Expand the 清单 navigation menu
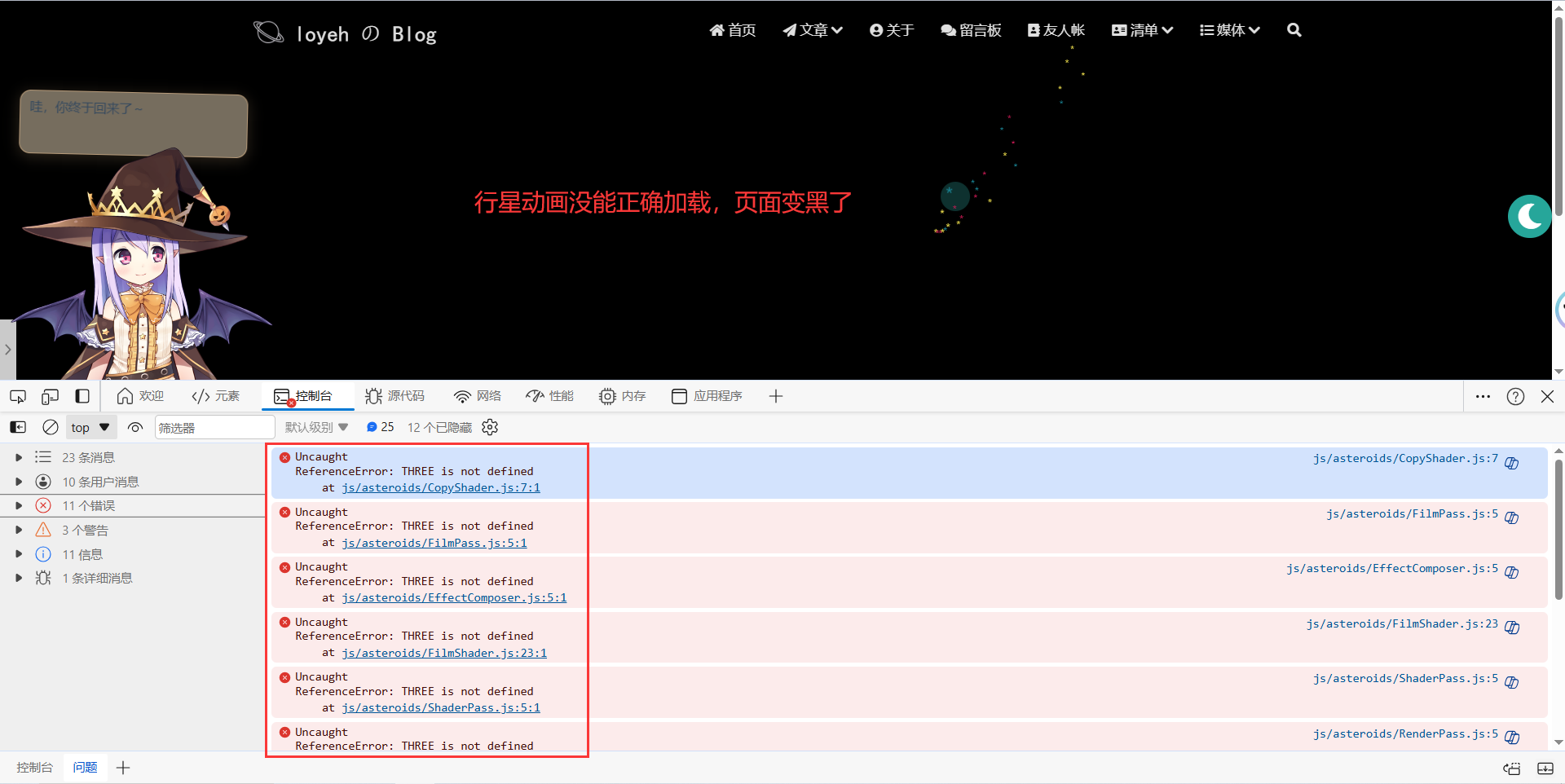The width and height of the screenshot is (1565, 784). pyautogui.click(x=1142, y=30)
